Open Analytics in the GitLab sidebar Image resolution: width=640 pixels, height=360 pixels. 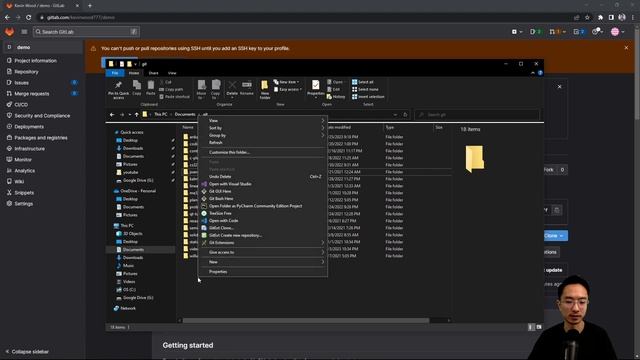tap(24, 171)
